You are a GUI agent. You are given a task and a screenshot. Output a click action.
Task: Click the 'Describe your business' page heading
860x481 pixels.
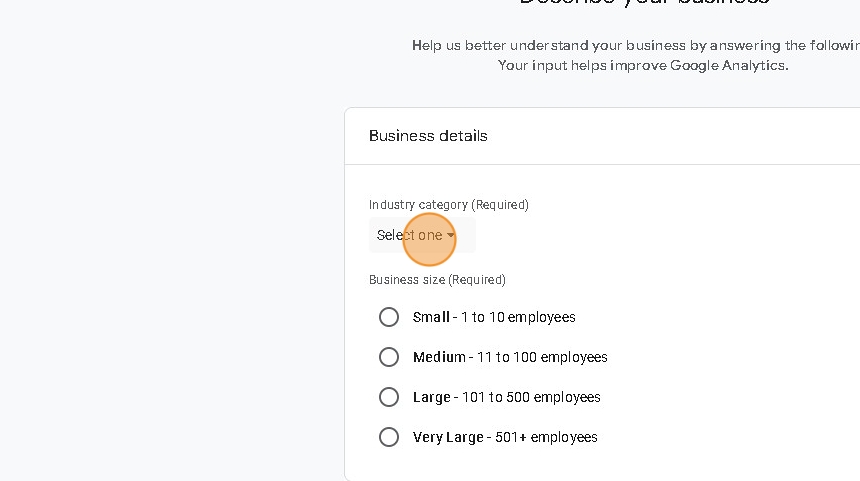[x=644, y=3]
